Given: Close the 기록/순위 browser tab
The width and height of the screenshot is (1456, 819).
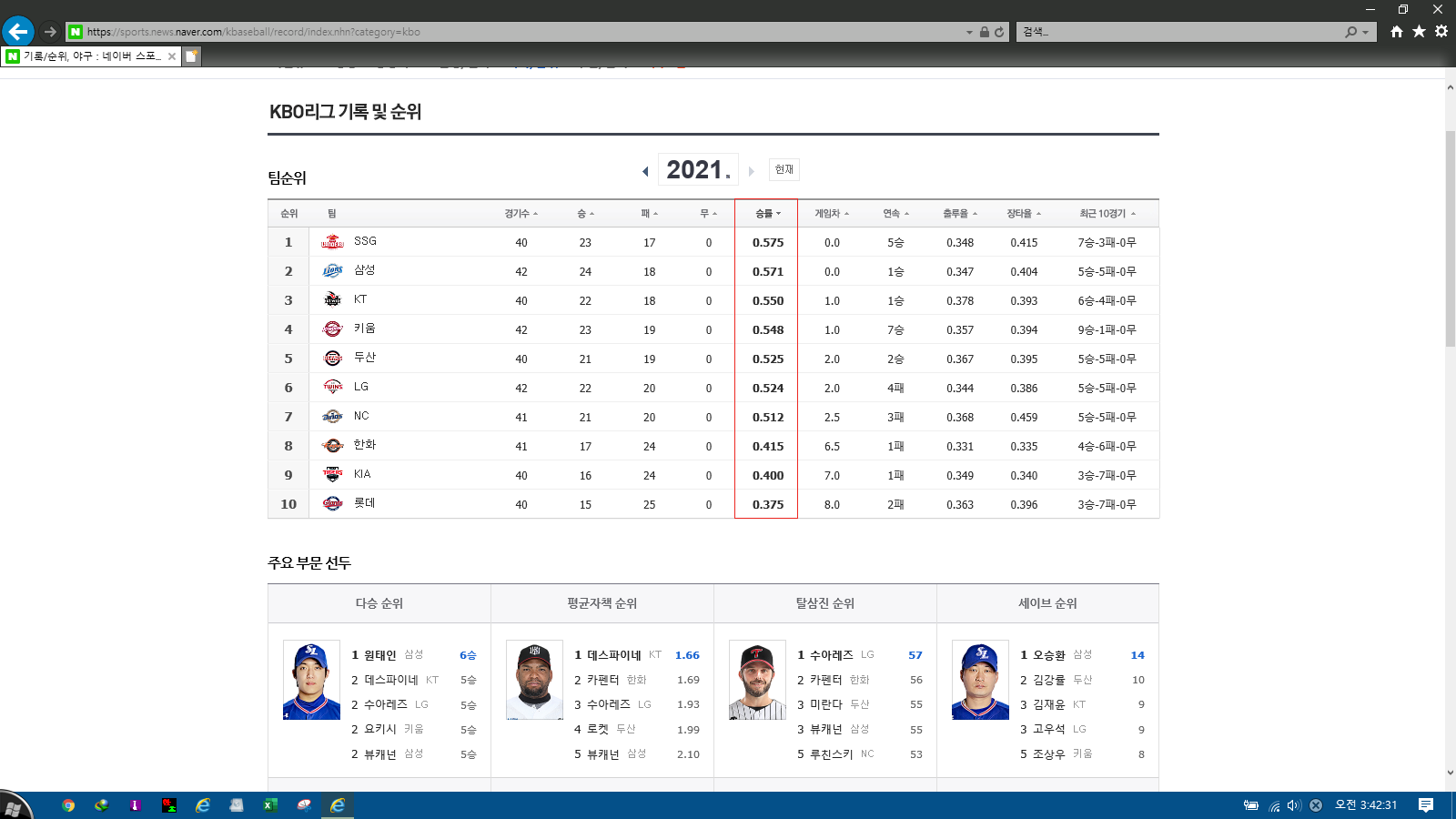Looking at the screenshot, I should [172, 56].
